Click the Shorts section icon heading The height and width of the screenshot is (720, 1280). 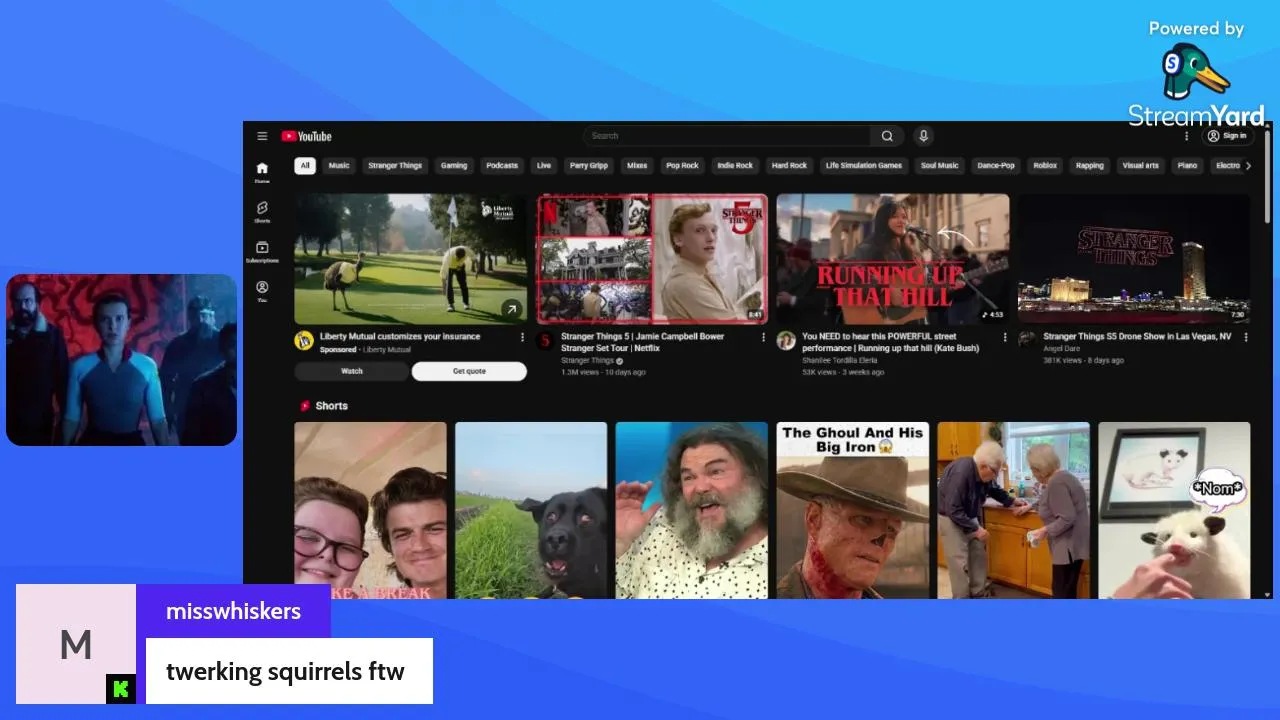pyautogui.click(x=305, y=406)
